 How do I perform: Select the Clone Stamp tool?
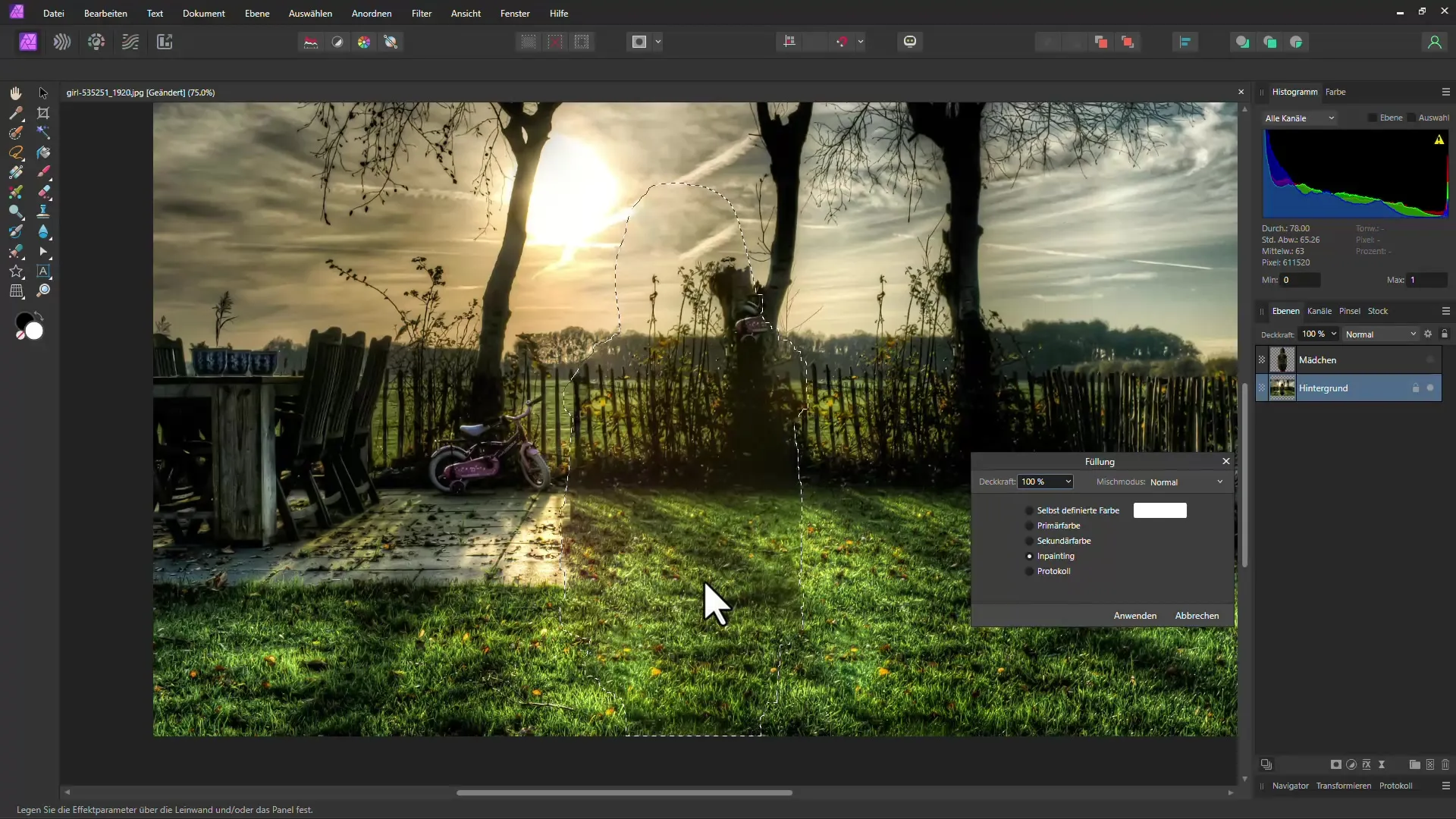(x=43, y=212)
